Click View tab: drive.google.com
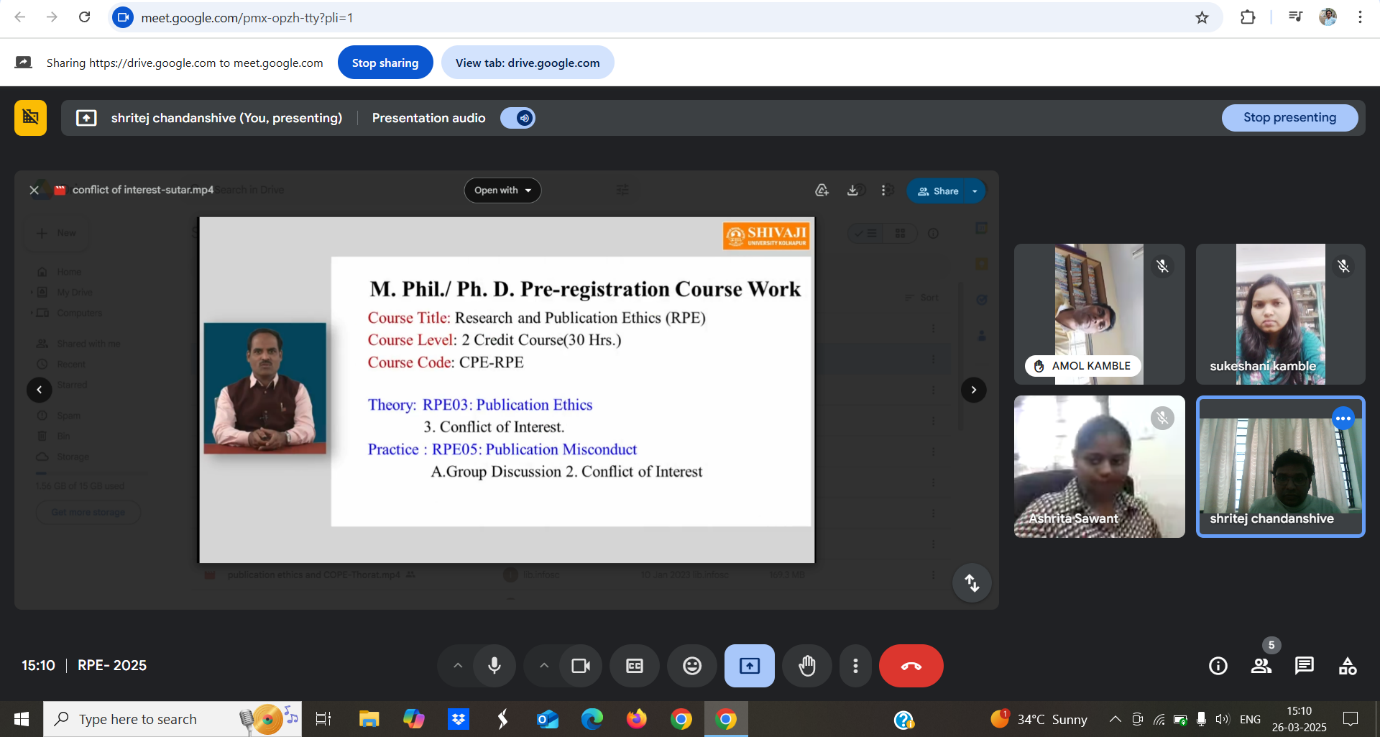This screenshot has width=1380, height=737. [527, 63]
